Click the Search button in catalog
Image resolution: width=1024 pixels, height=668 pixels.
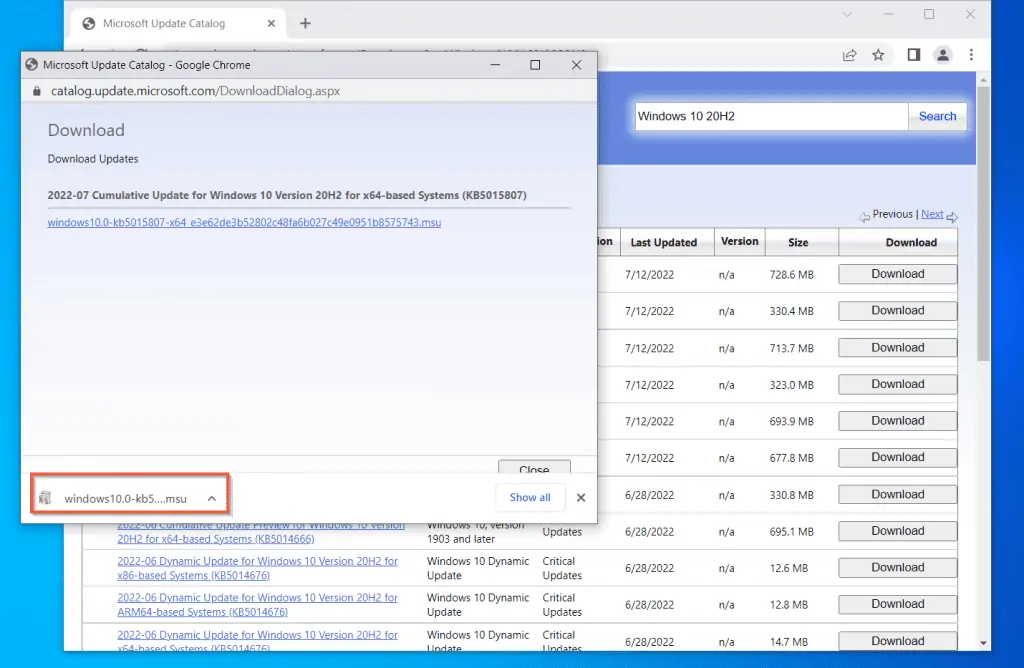(937, 116)
